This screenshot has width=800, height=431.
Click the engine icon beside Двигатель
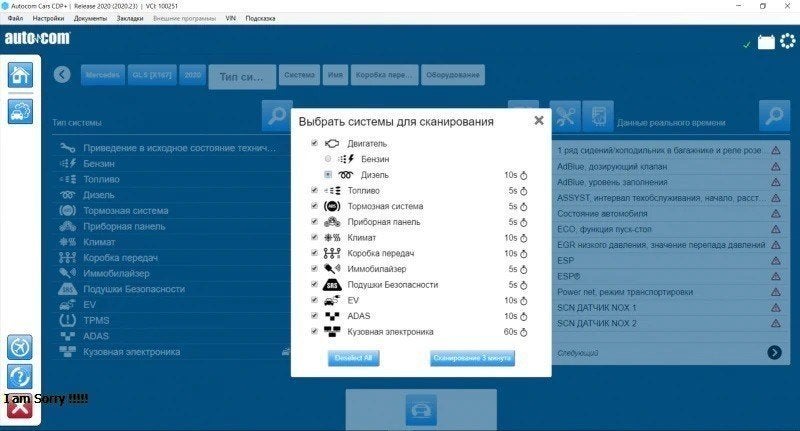(x=332, y=144)
